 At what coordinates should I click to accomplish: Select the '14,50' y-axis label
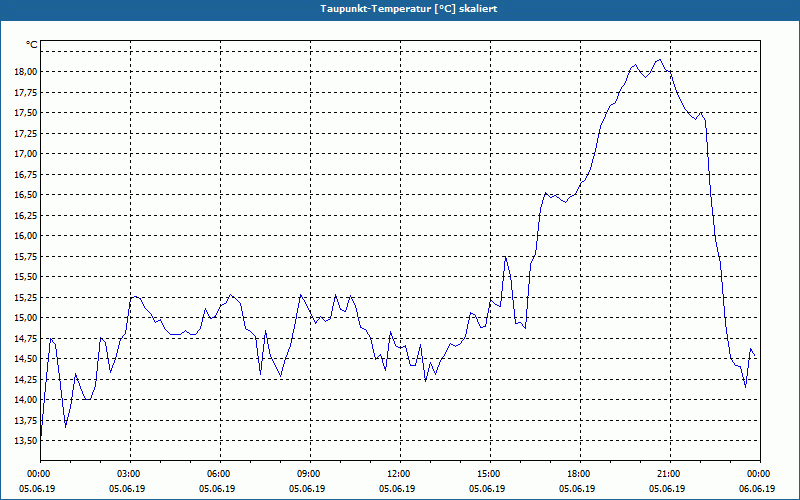[x=27, y=359]
